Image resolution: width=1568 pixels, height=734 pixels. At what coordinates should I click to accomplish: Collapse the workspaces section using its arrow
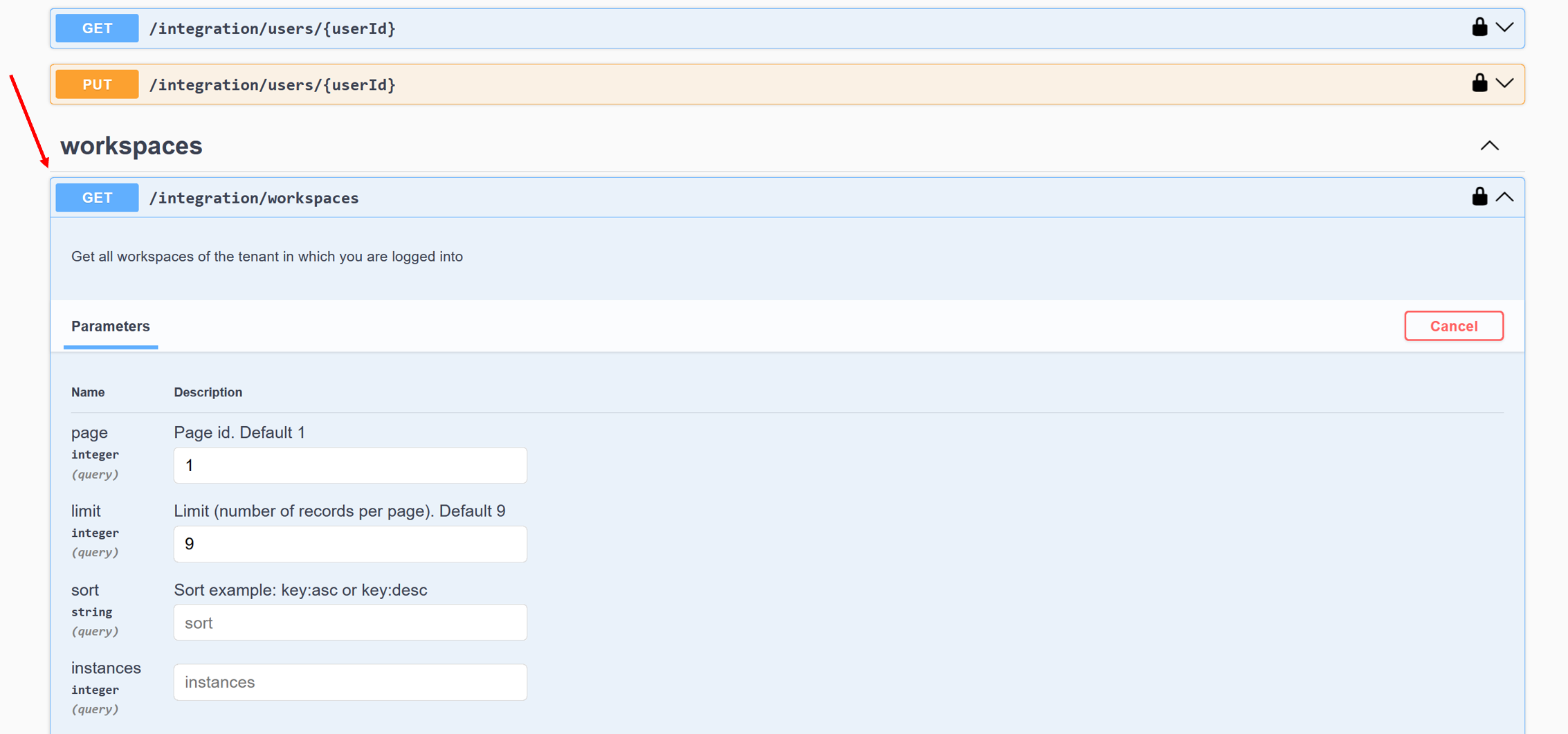1489,146
